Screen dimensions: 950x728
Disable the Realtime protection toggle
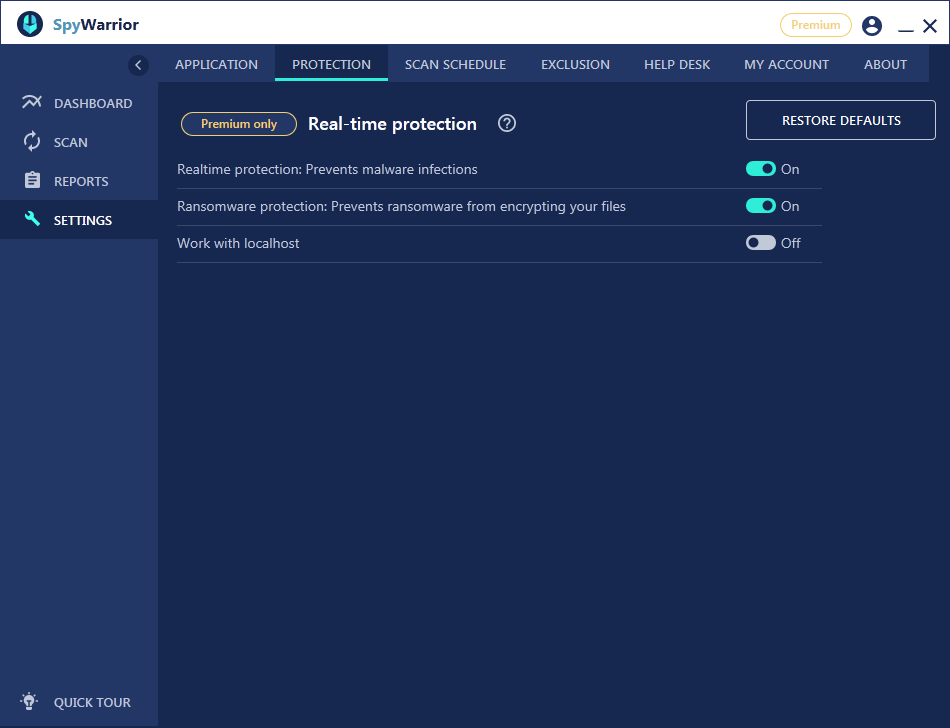tap(761, 169)
